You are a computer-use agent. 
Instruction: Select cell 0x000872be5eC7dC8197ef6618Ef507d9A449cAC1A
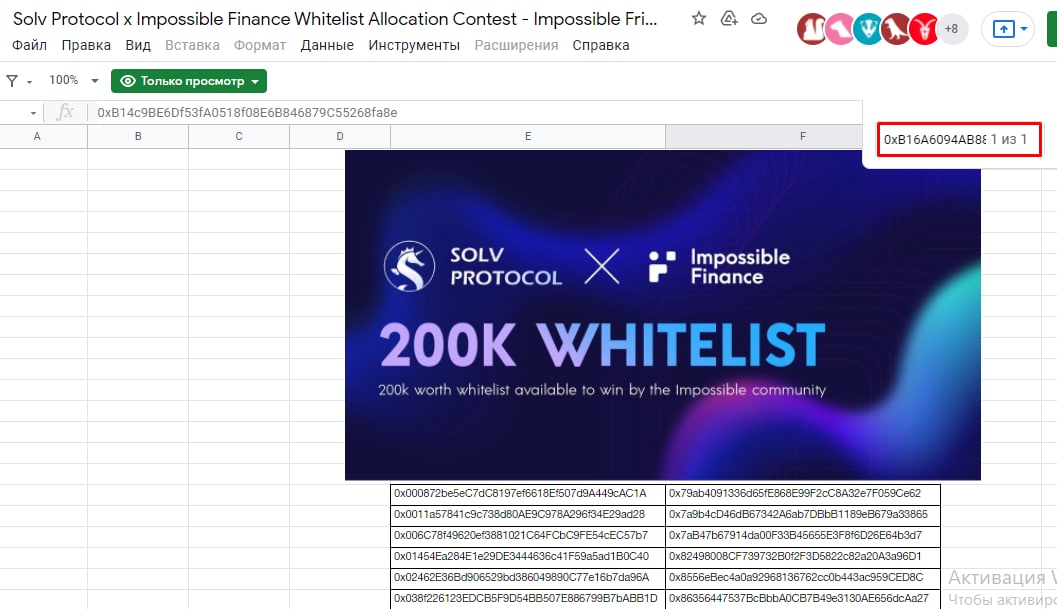(528, 494)
